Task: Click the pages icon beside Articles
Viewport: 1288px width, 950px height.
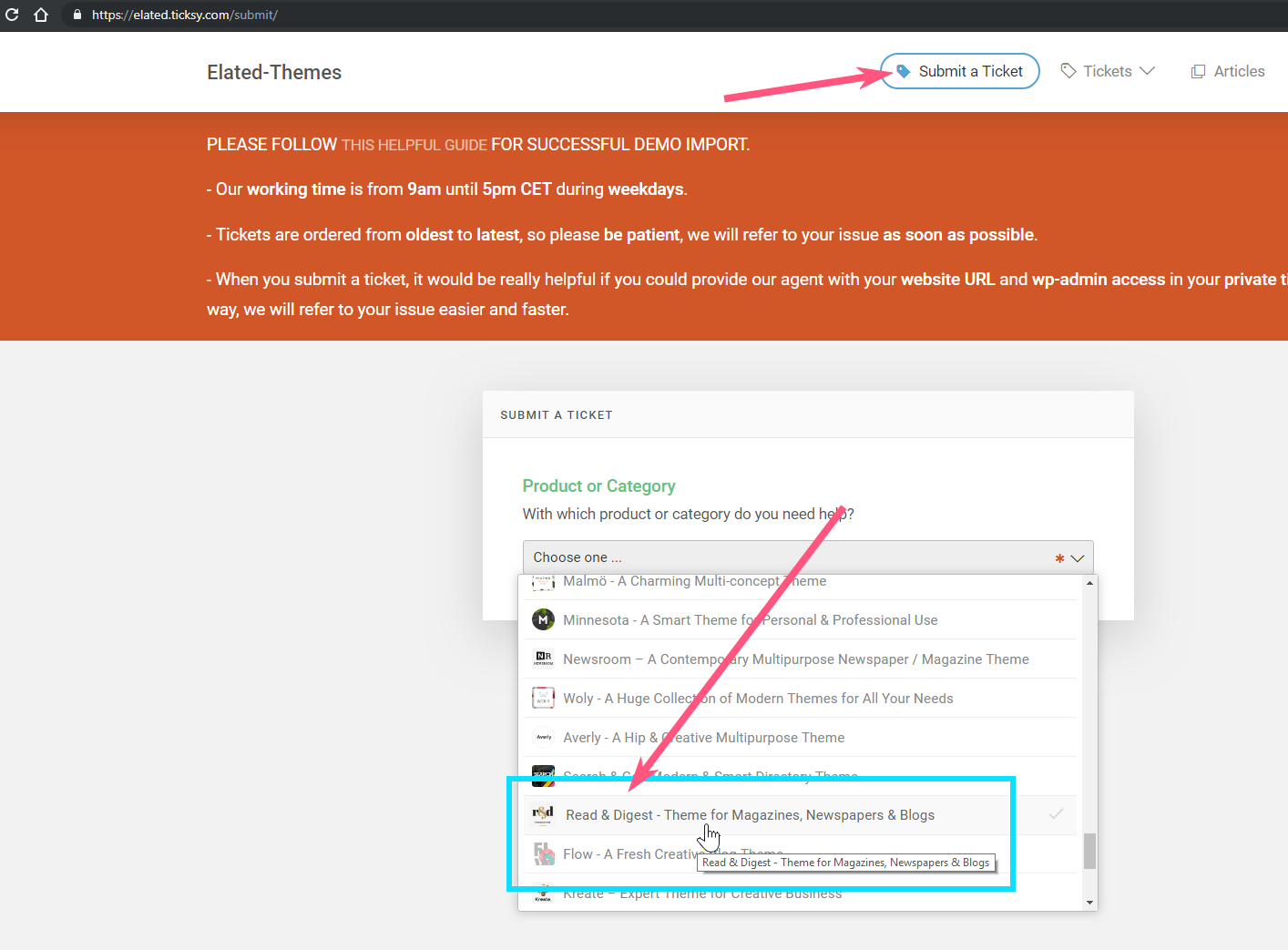Action: pyautogui.click(x=1198, y=71)
